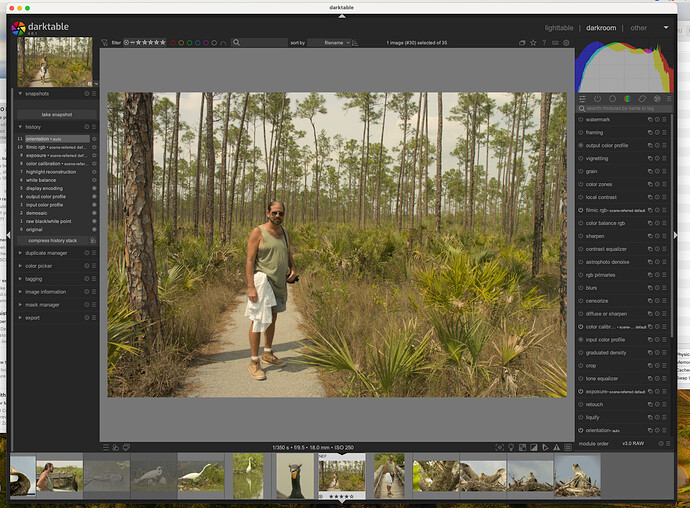The width and height of the screenshot is (690, 508).
Task: Collapse the history panel
Action: click(x=20, y=127)
